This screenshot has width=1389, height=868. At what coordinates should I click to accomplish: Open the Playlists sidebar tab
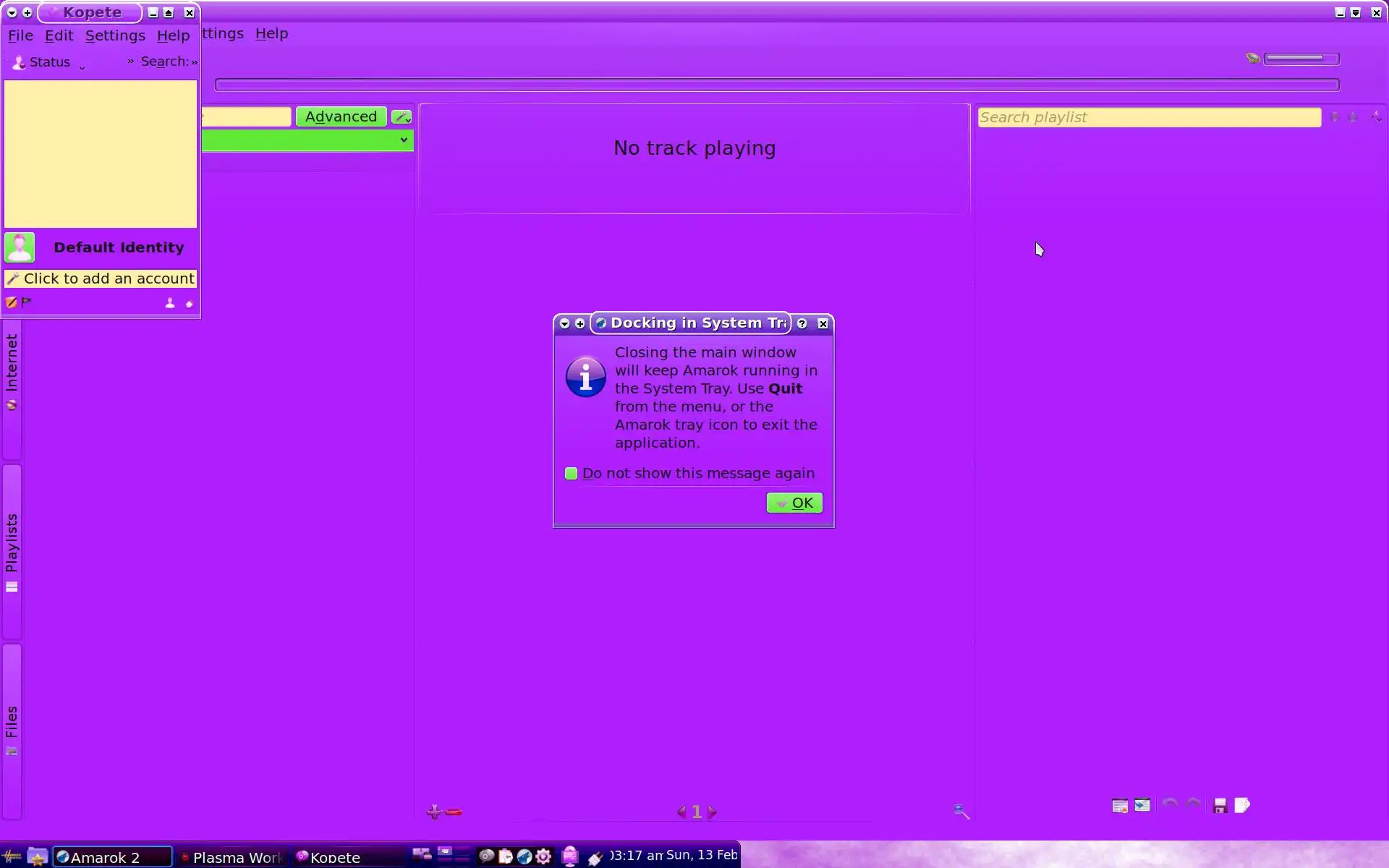(x=12, y=550)
